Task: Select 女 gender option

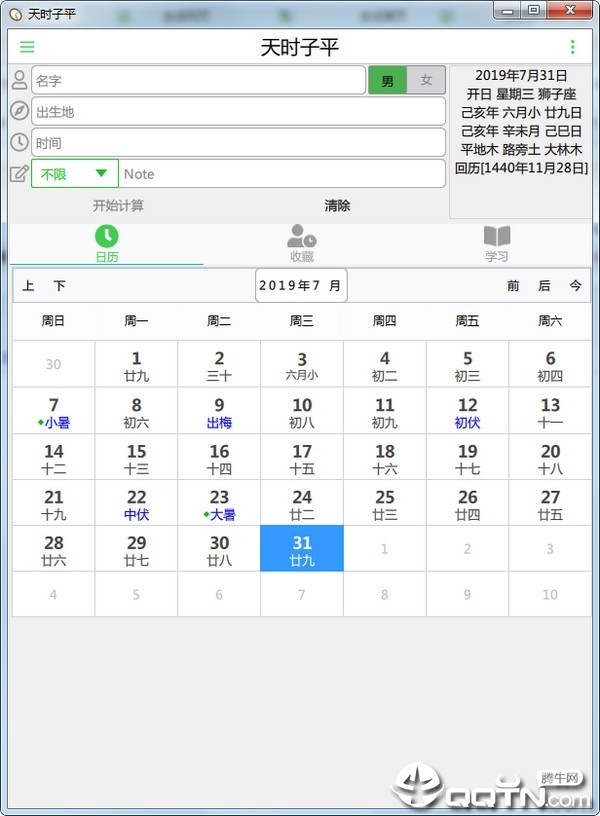Action: [426, 80]
